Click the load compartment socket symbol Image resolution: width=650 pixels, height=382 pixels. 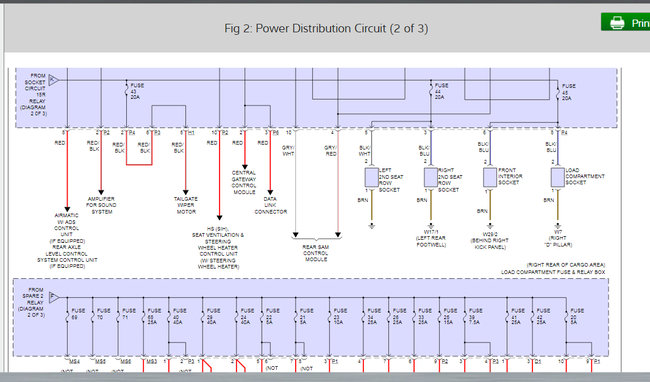coord(557,177)
